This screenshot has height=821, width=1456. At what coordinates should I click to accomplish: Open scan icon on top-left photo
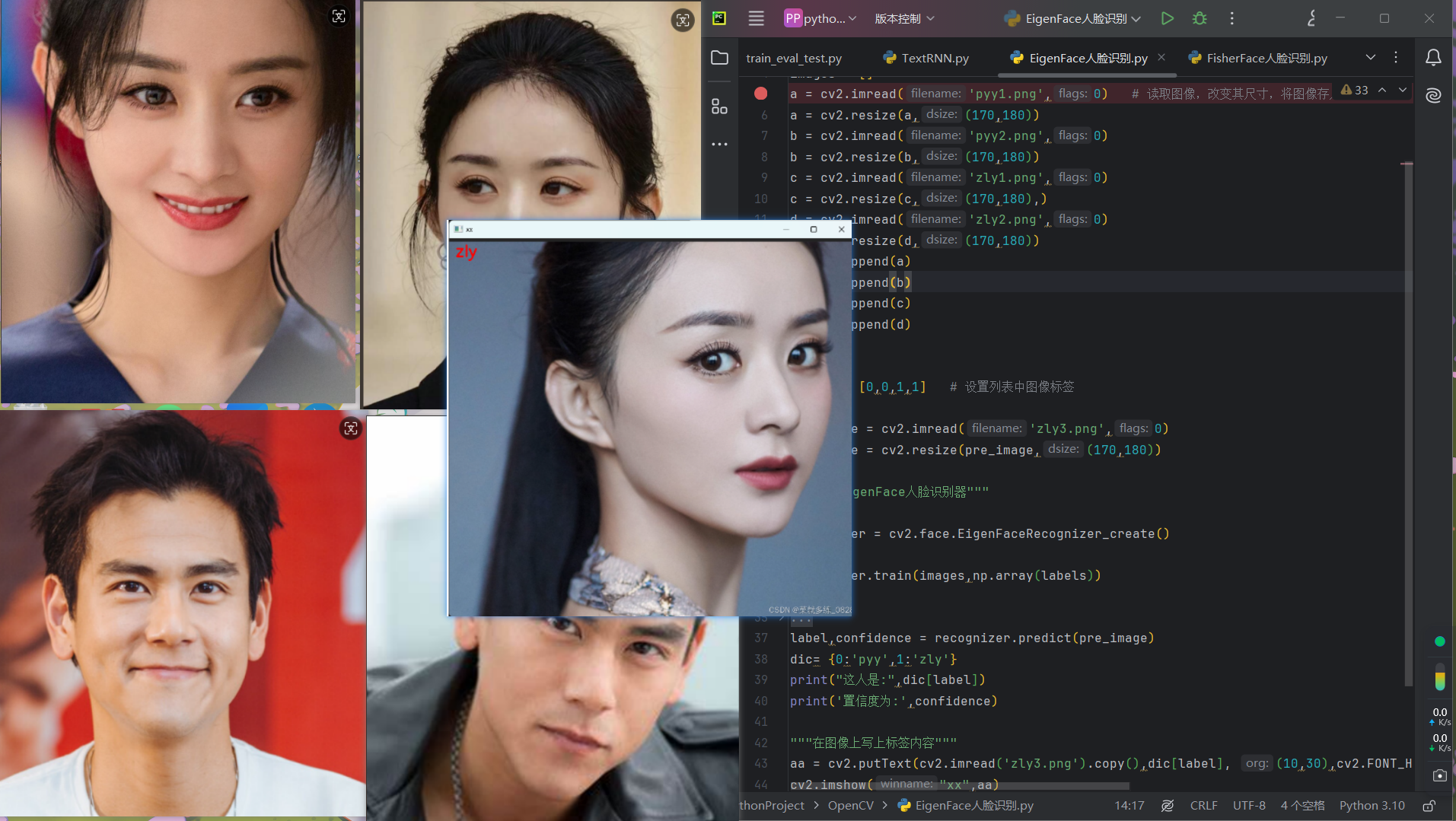point(339,16)
